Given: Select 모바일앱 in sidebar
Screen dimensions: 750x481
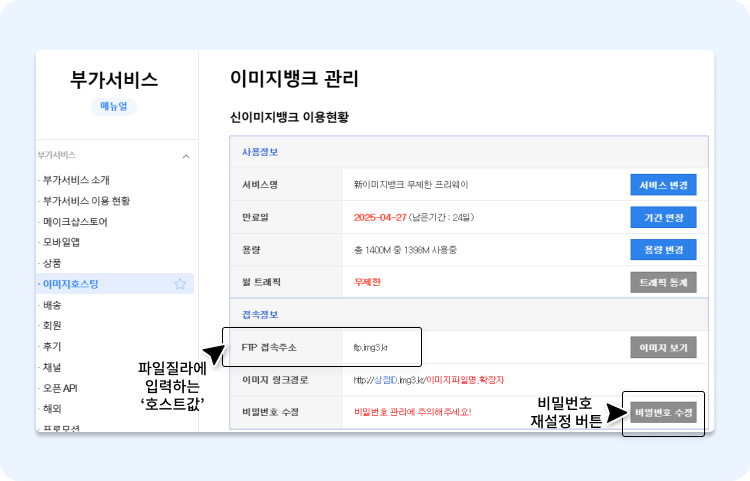Looking at the screenshot, I should coord(61,242).
